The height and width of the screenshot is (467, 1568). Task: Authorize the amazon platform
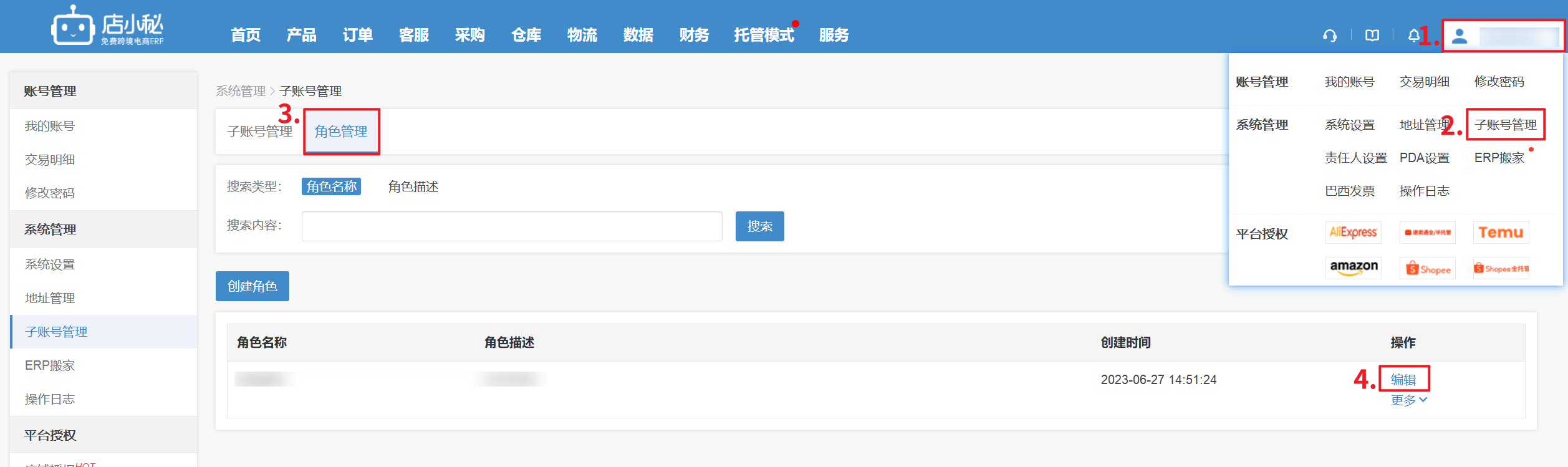(x=1353, y=268)
